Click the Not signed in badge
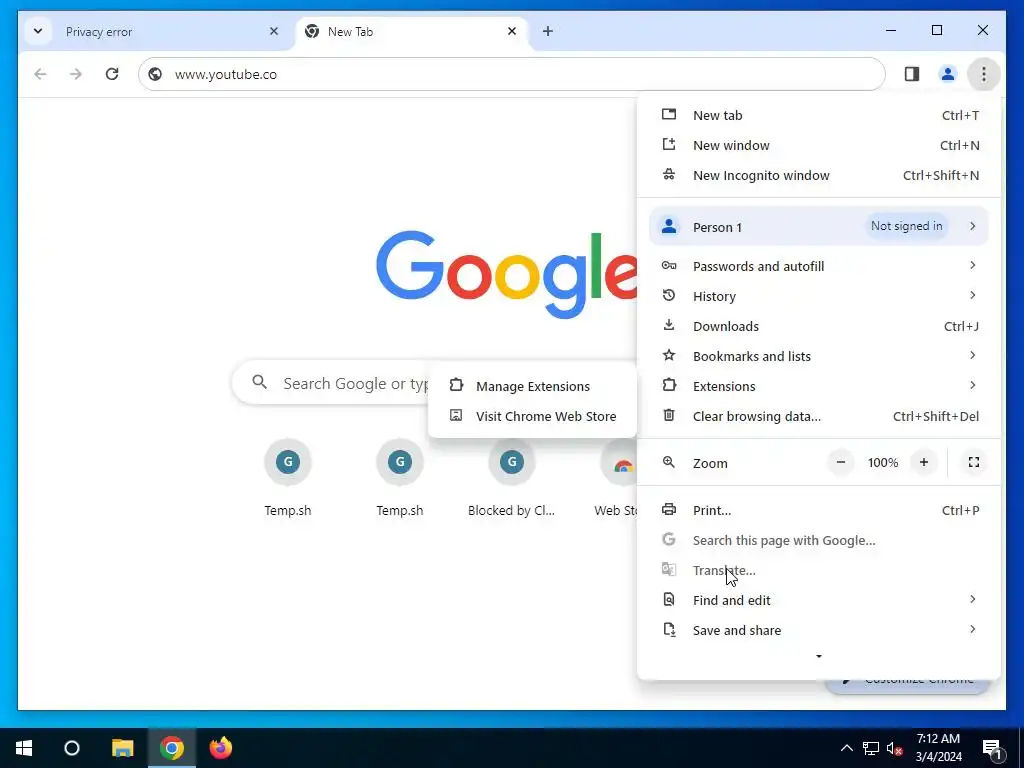 point(906,226)
